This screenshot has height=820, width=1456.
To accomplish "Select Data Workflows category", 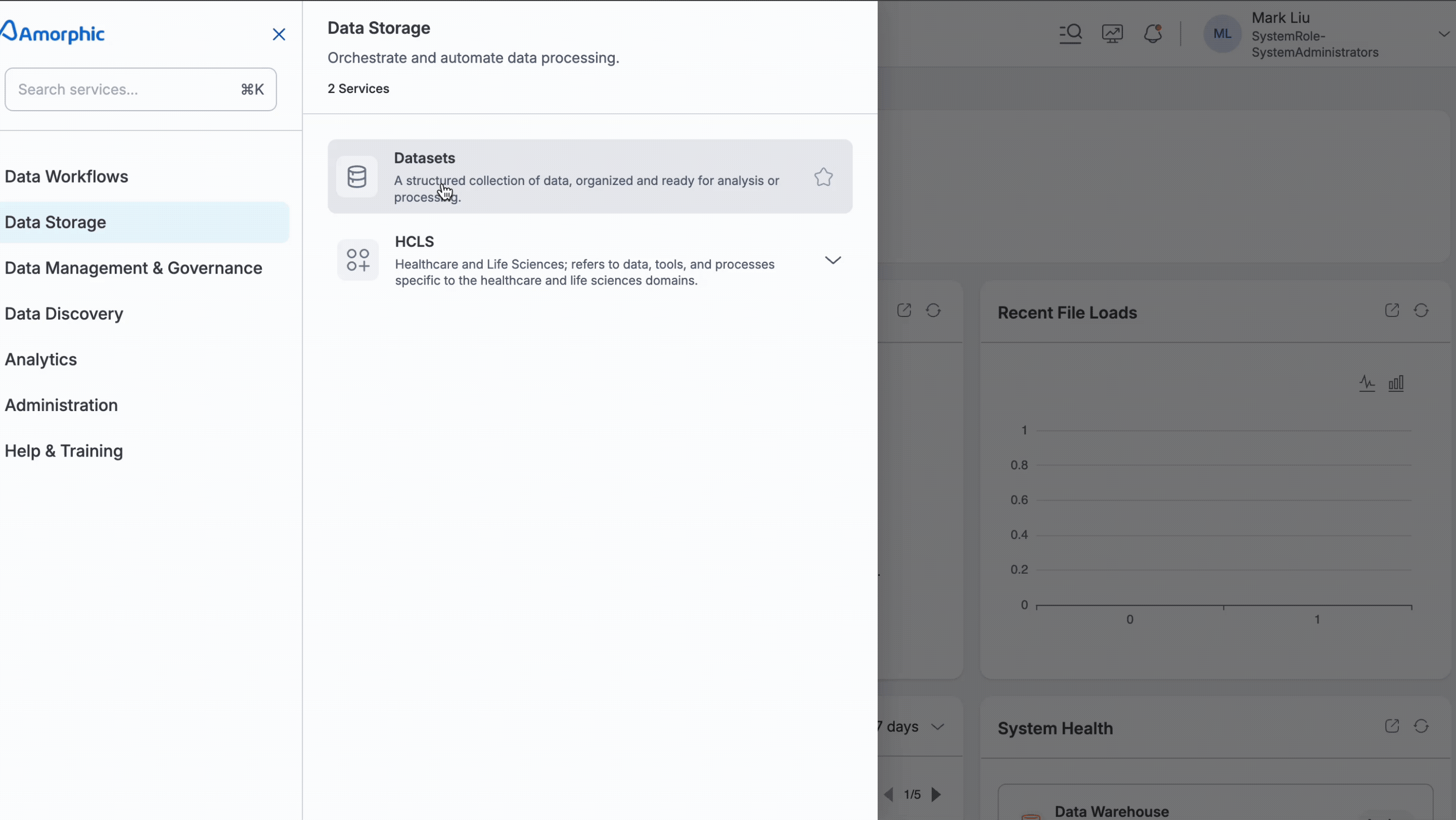I will click(x=67, y=176).
